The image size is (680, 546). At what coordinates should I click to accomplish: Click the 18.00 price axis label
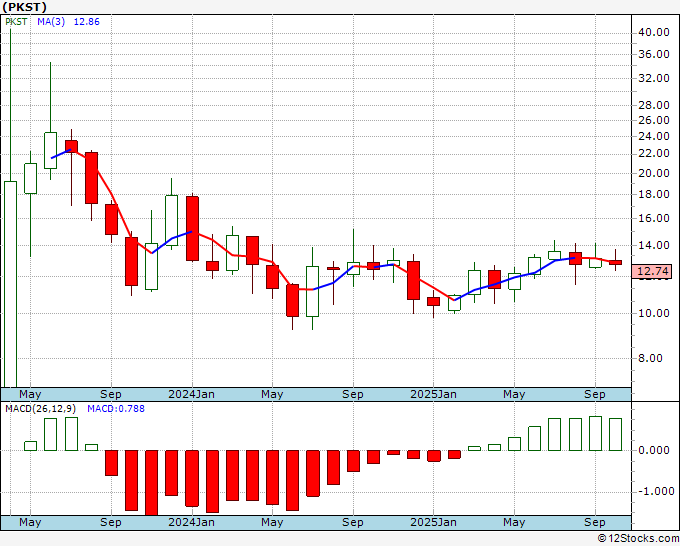pyautogui.click(x=653, y=194)
